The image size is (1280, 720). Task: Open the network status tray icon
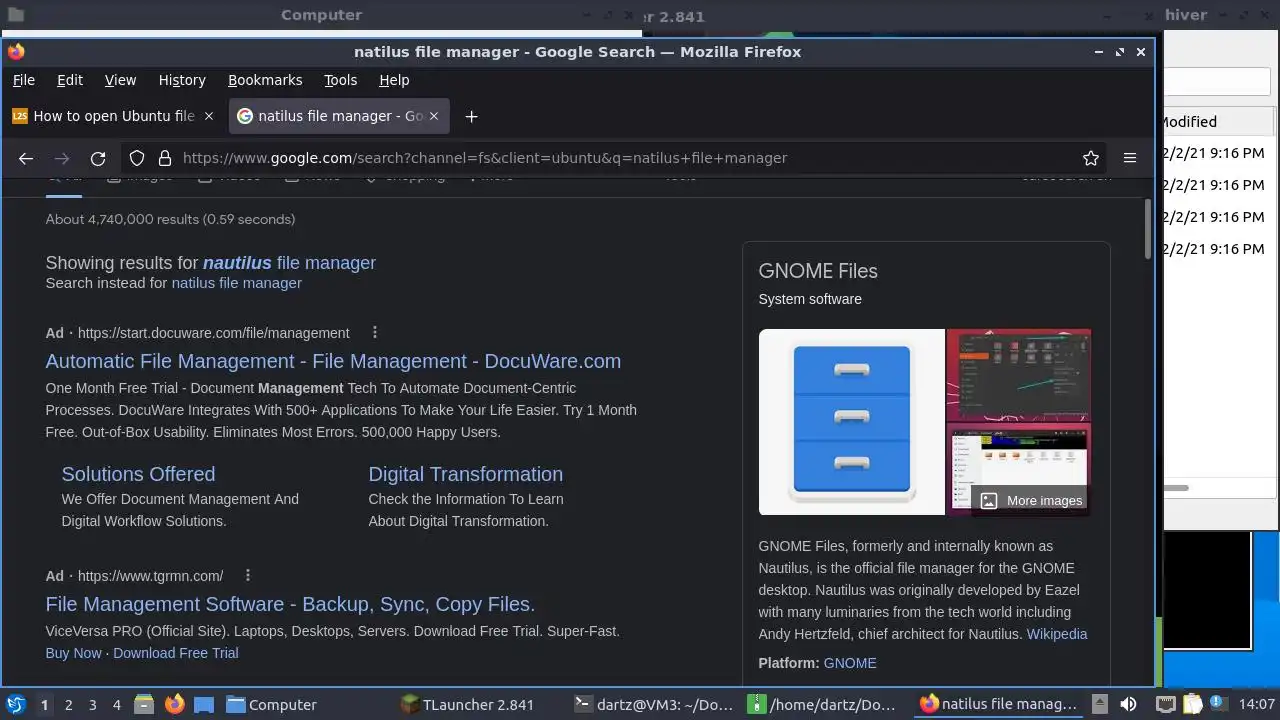pos(1165,704)
